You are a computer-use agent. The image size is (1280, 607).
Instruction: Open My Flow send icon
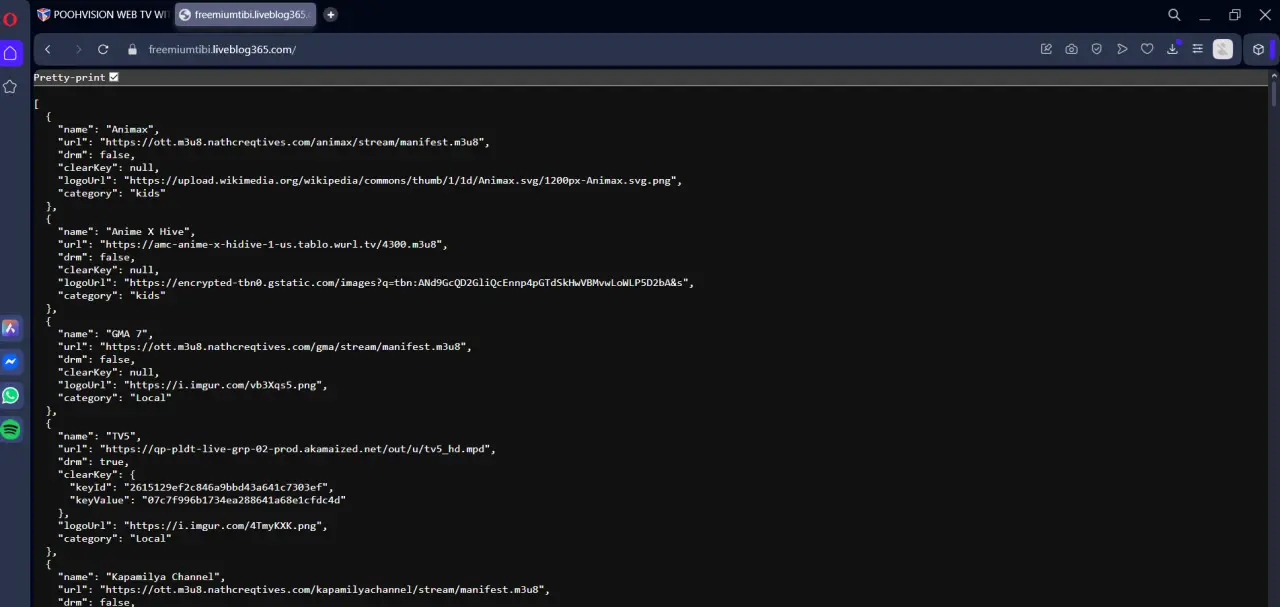[1122, 49]
